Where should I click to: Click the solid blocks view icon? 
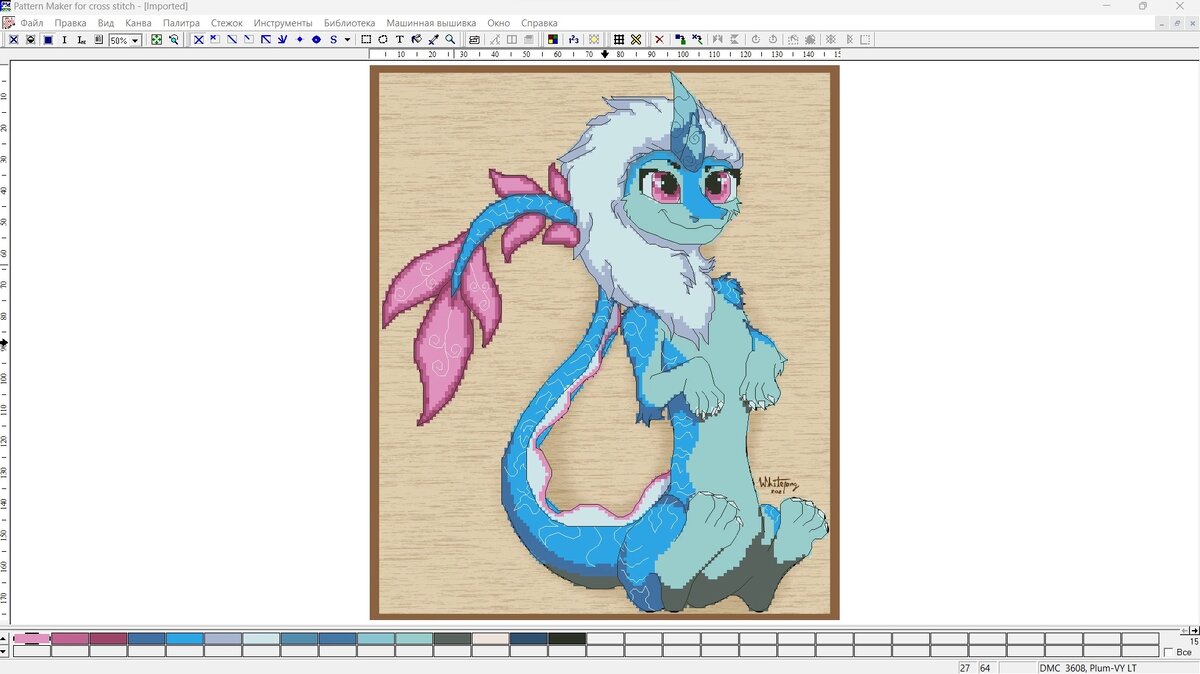[x=47, y=40]
